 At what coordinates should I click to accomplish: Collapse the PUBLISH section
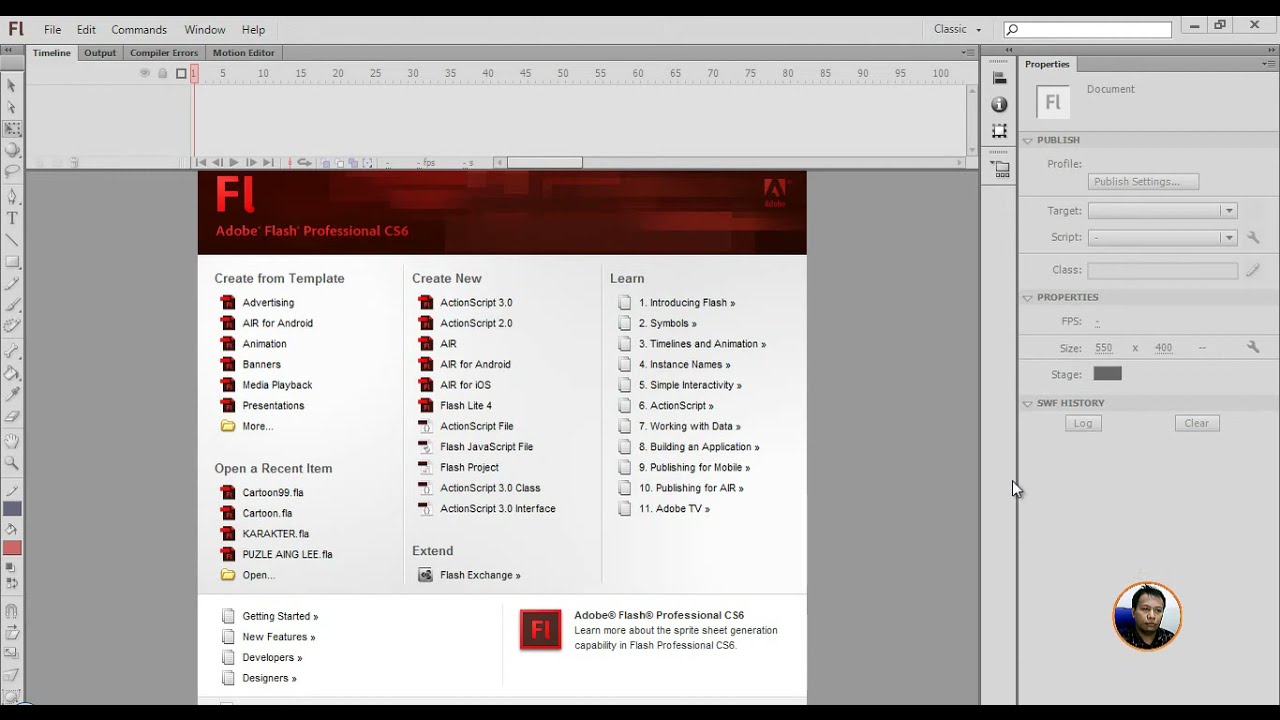click(x=1027, y=140)
